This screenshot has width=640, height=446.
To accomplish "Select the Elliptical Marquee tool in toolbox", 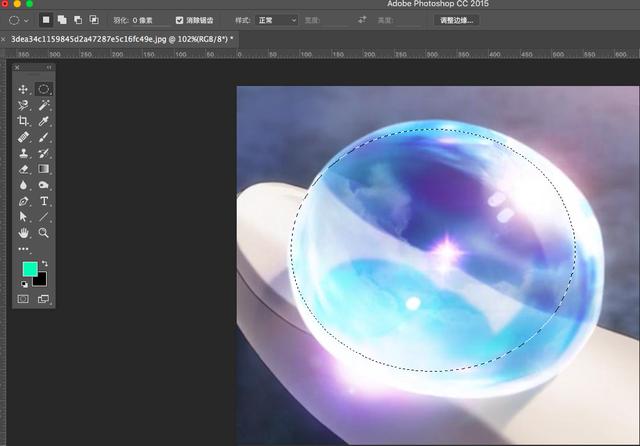I will click(x=43, y=89).
